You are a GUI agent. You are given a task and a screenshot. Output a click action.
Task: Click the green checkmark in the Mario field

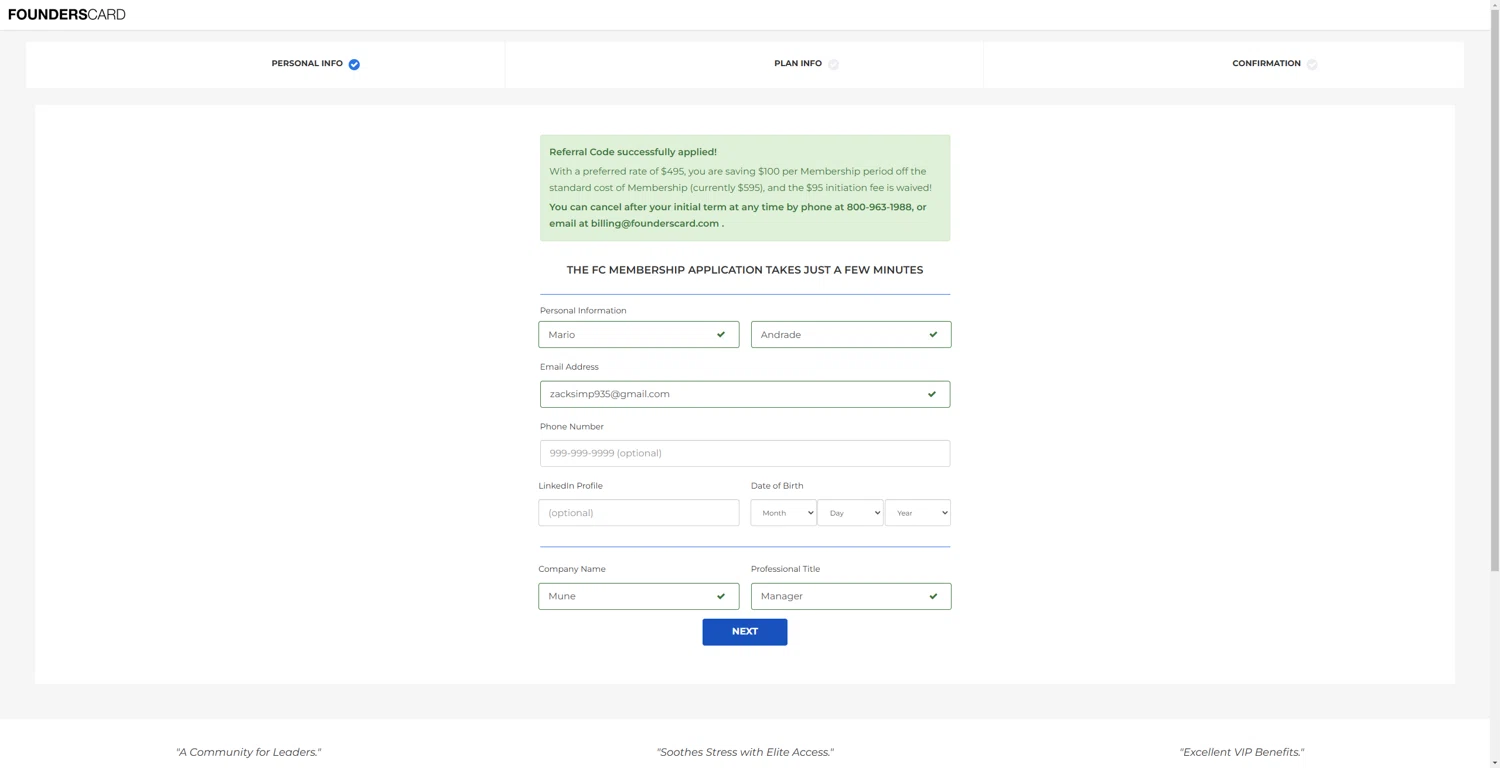(721, 334)
